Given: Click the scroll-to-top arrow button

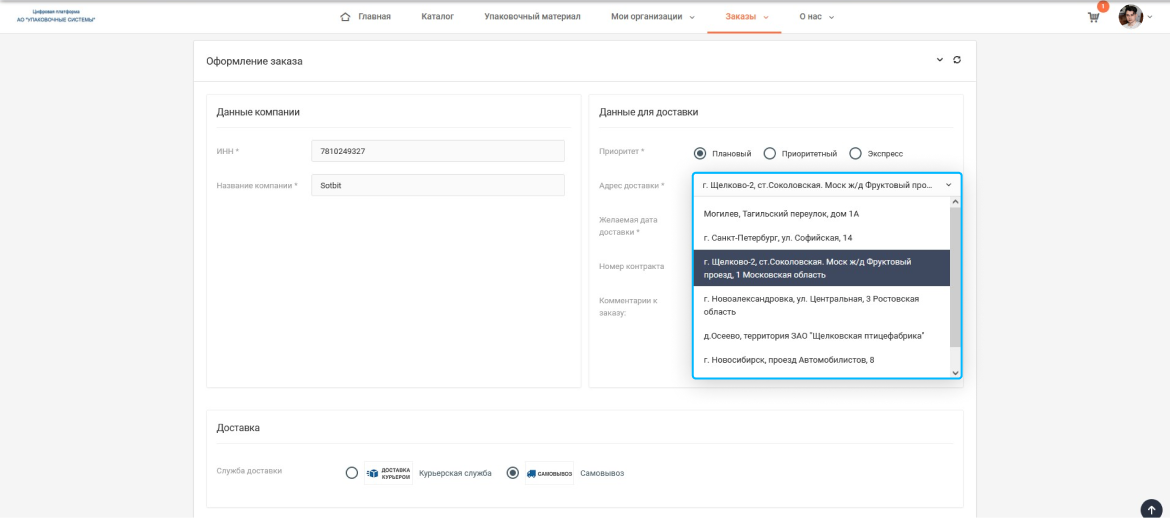Looking at the screenshot, I should [x=1151, y=509].
